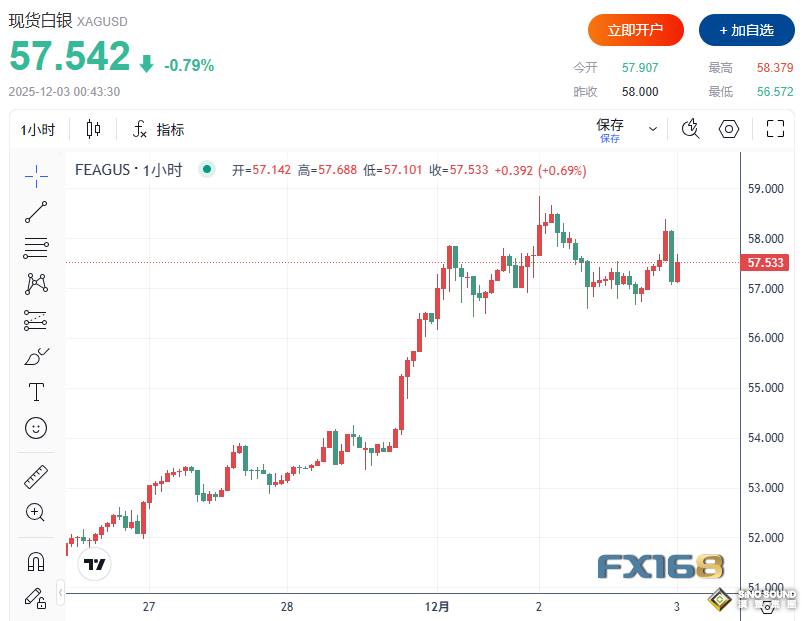
Task: Select the ruler measure tool
Action: click(35, 476)
